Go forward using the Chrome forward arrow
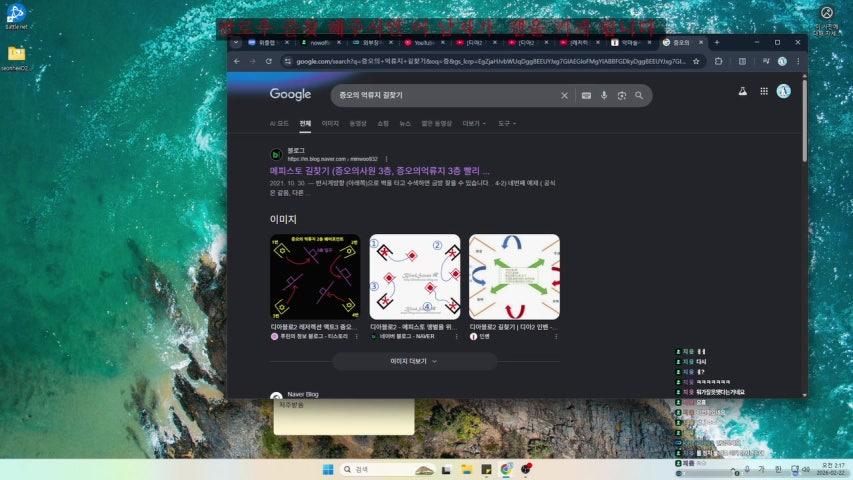Screen dimensions: 853x480 252,61
